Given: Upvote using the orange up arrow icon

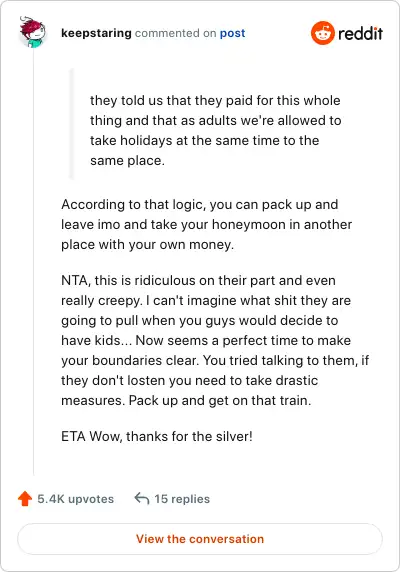Looking at the screenshot, I should 25,498.
